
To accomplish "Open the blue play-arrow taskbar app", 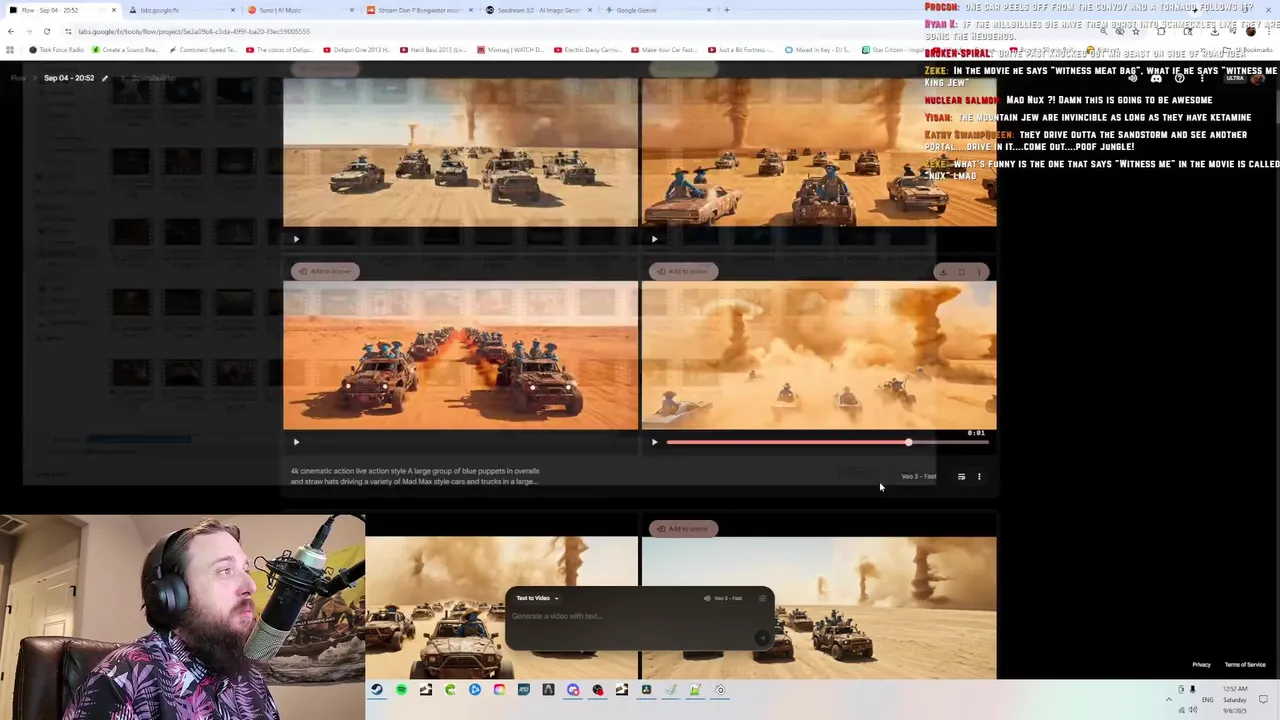I will click(x=475, y=690).
